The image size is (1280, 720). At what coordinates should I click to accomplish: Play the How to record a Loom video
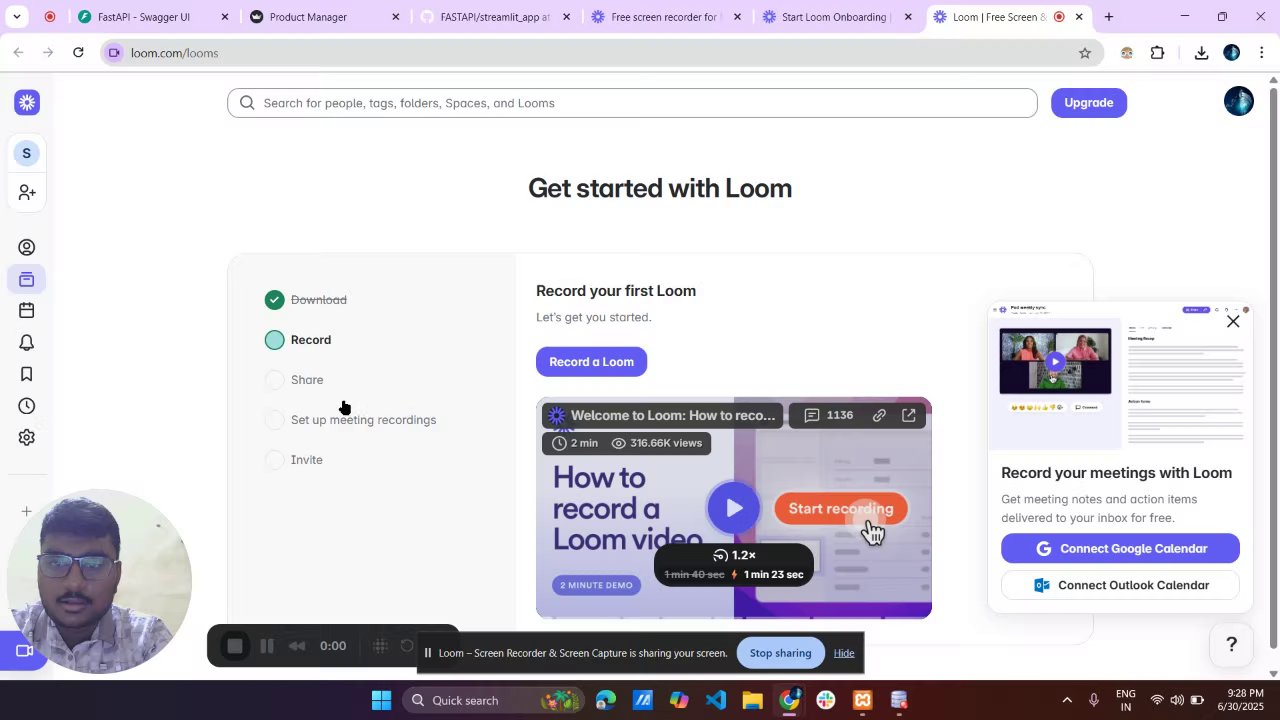coord(734,508)
